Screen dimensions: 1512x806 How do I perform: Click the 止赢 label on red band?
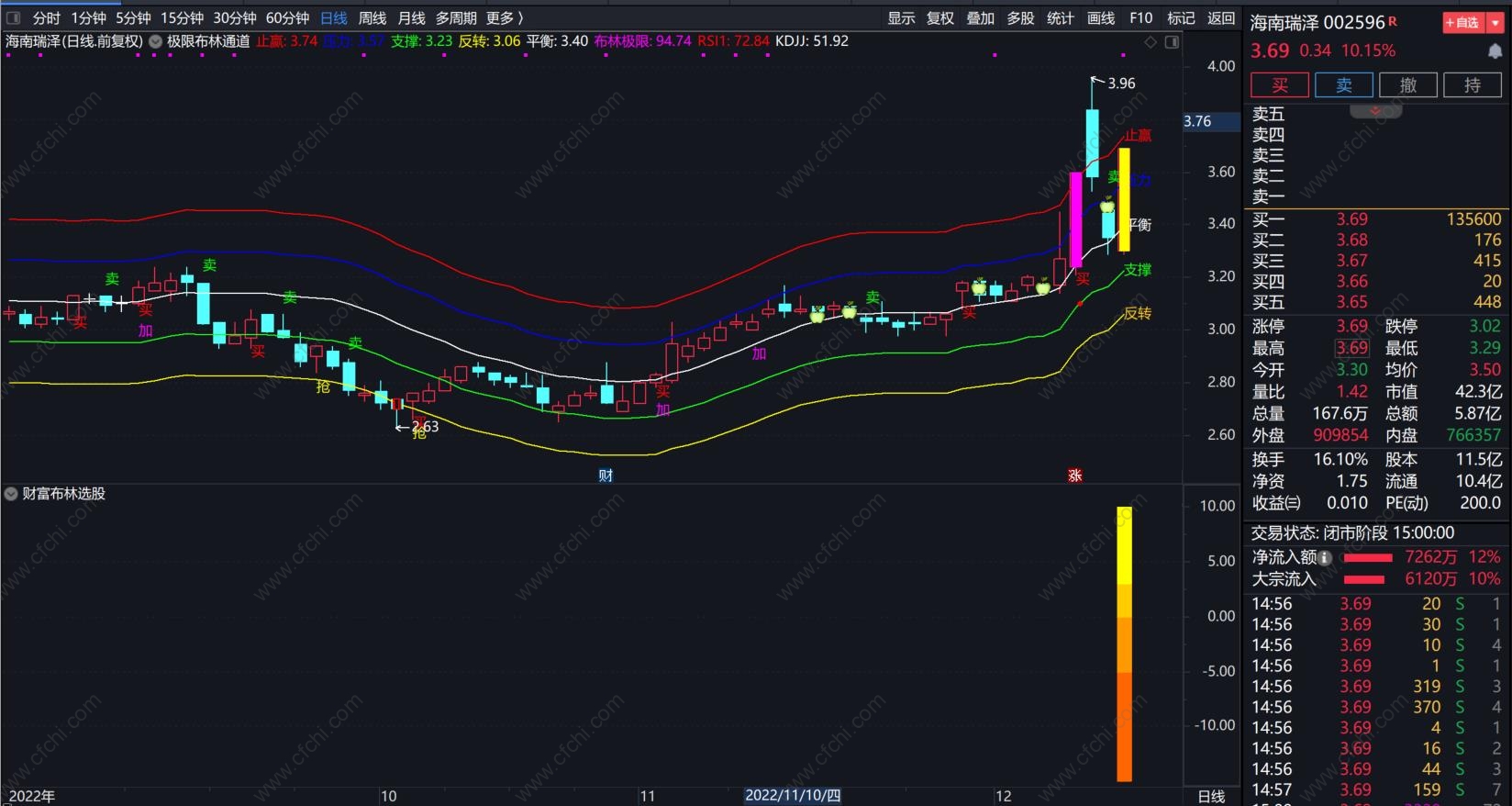coord(1139,136)
